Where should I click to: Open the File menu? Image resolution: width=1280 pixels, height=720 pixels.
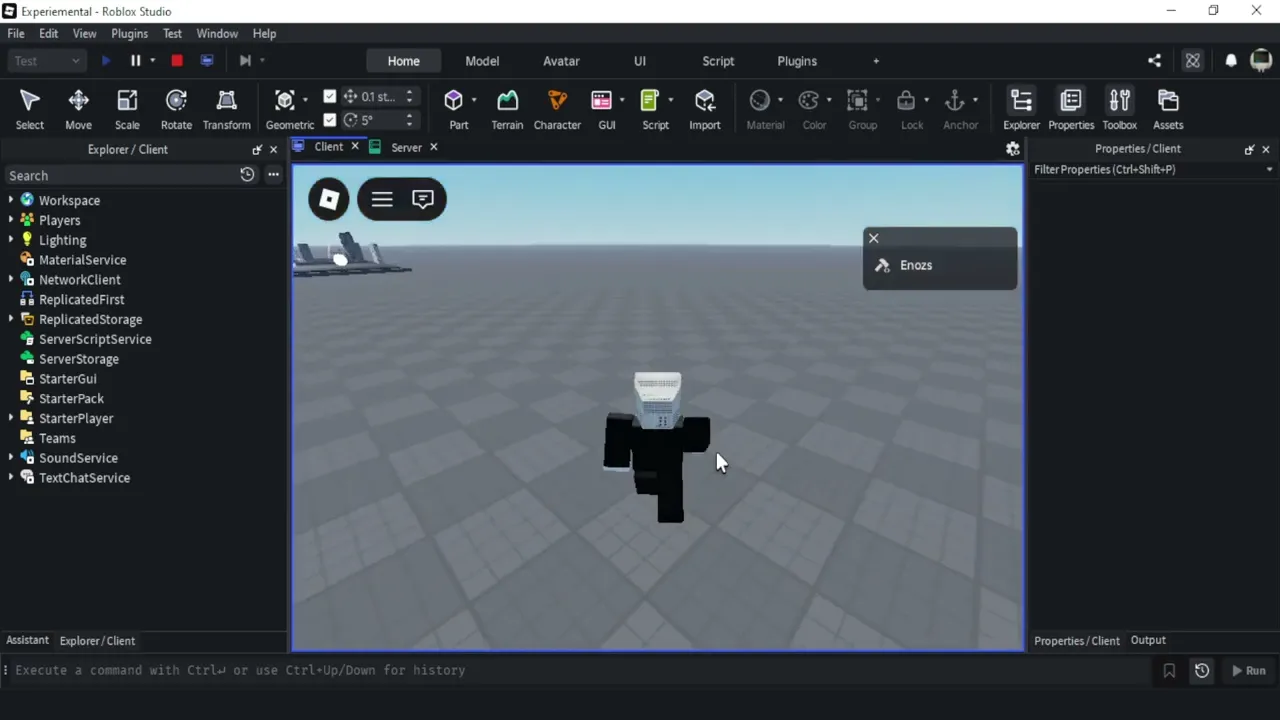[x=16, y=33]
